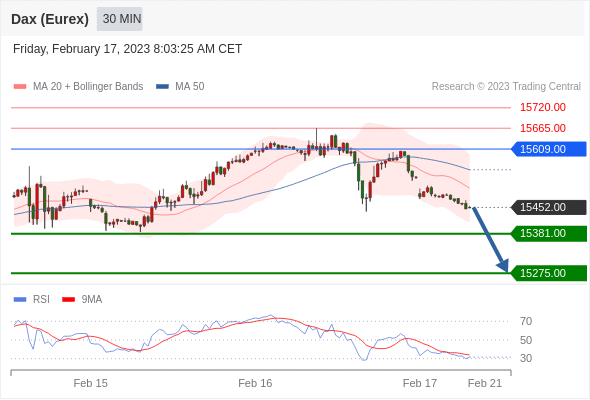Select the chart date and time text
This screenshot has width=590, height=400.
click(127, 49)
